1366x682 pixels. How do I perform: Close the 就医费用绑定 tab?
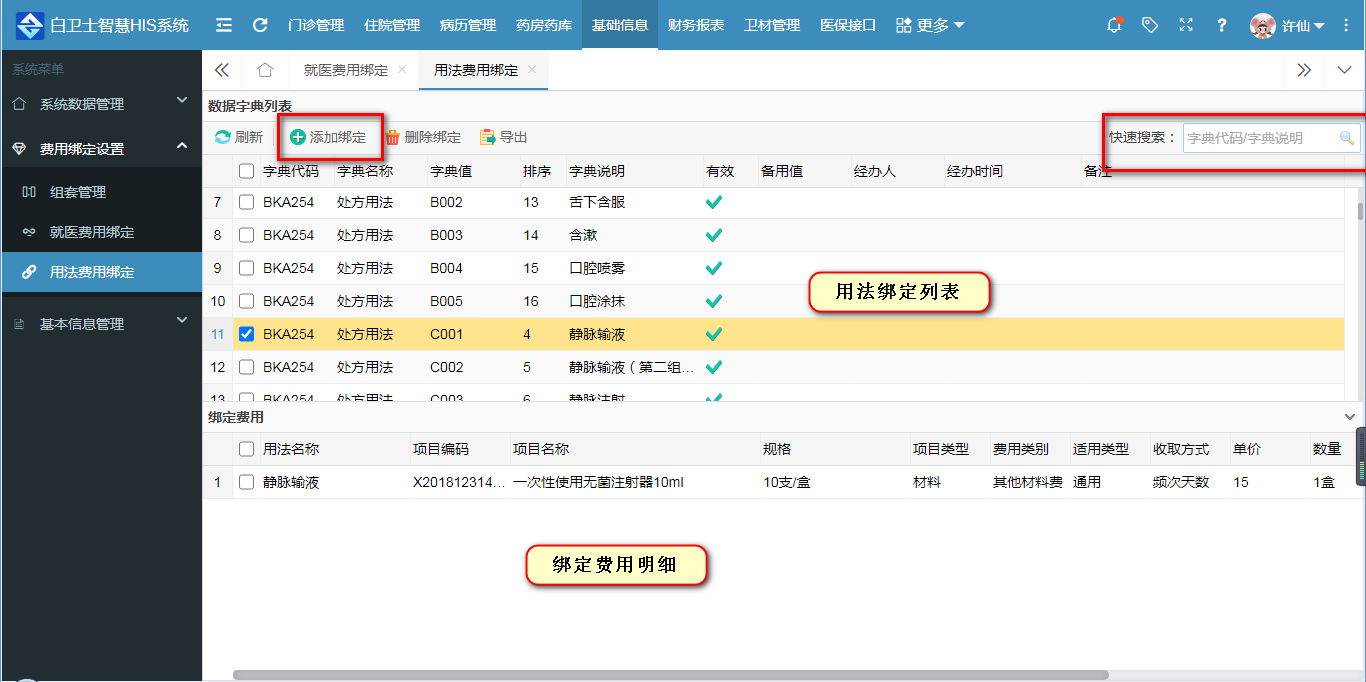[402, 70]
